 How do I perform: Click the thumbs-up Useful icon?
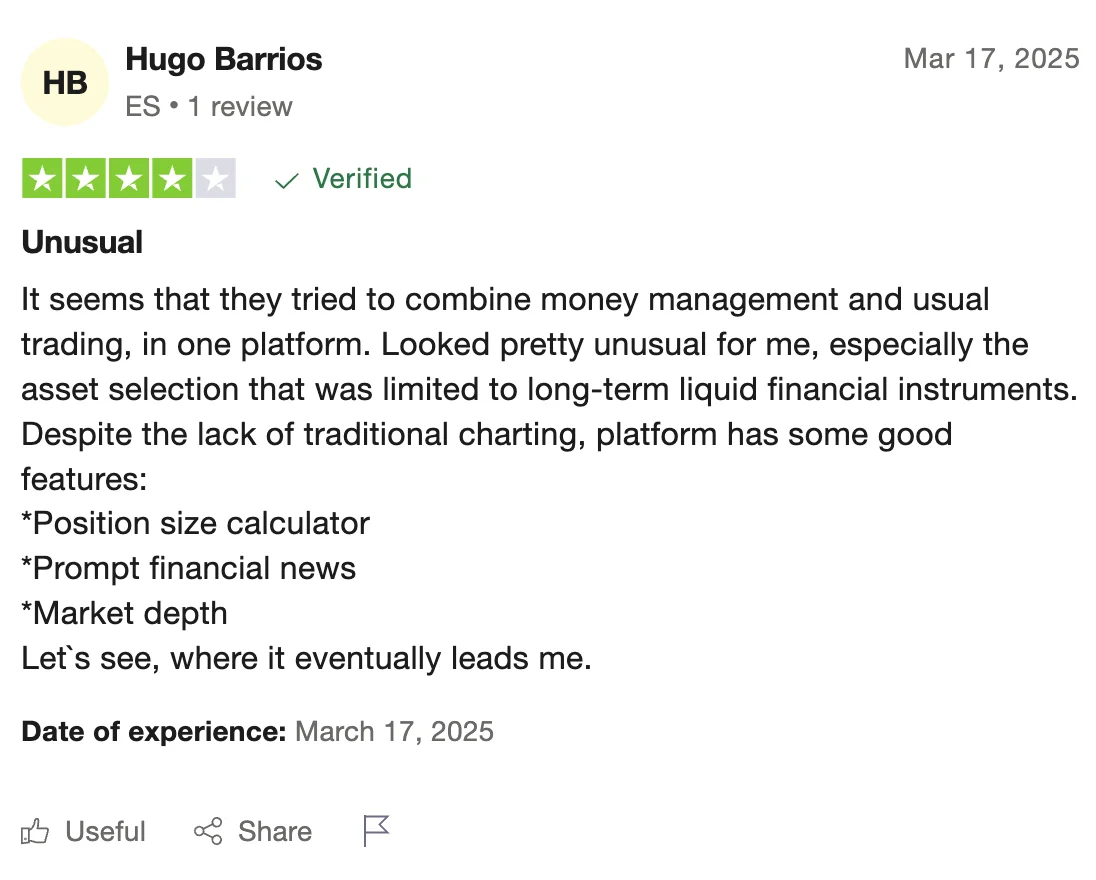pyautogui.click(x=35, y=831)
